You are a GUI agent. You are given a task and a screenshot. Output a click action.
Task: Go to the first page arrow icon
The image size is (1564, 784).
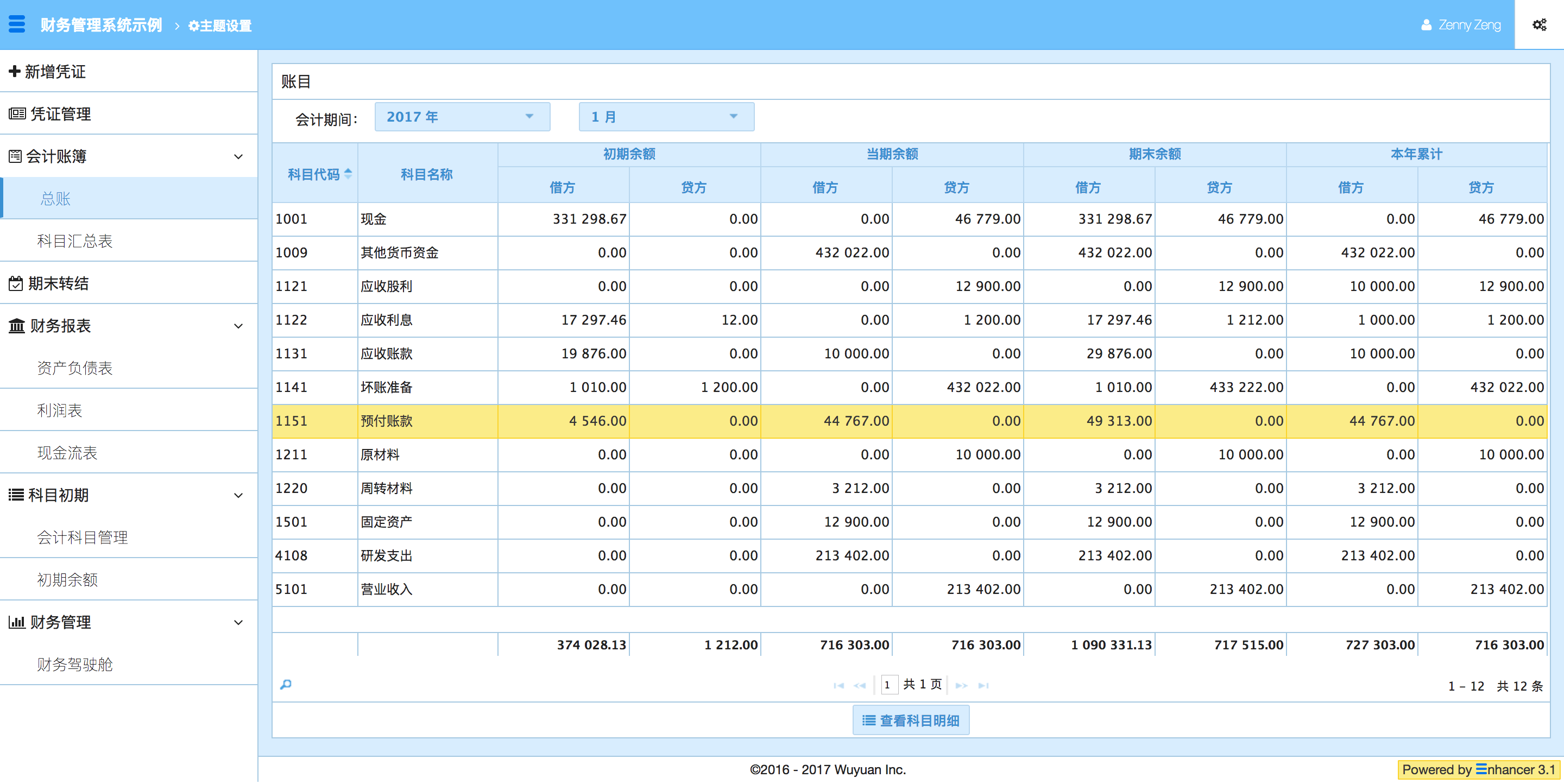pos(838,686)
